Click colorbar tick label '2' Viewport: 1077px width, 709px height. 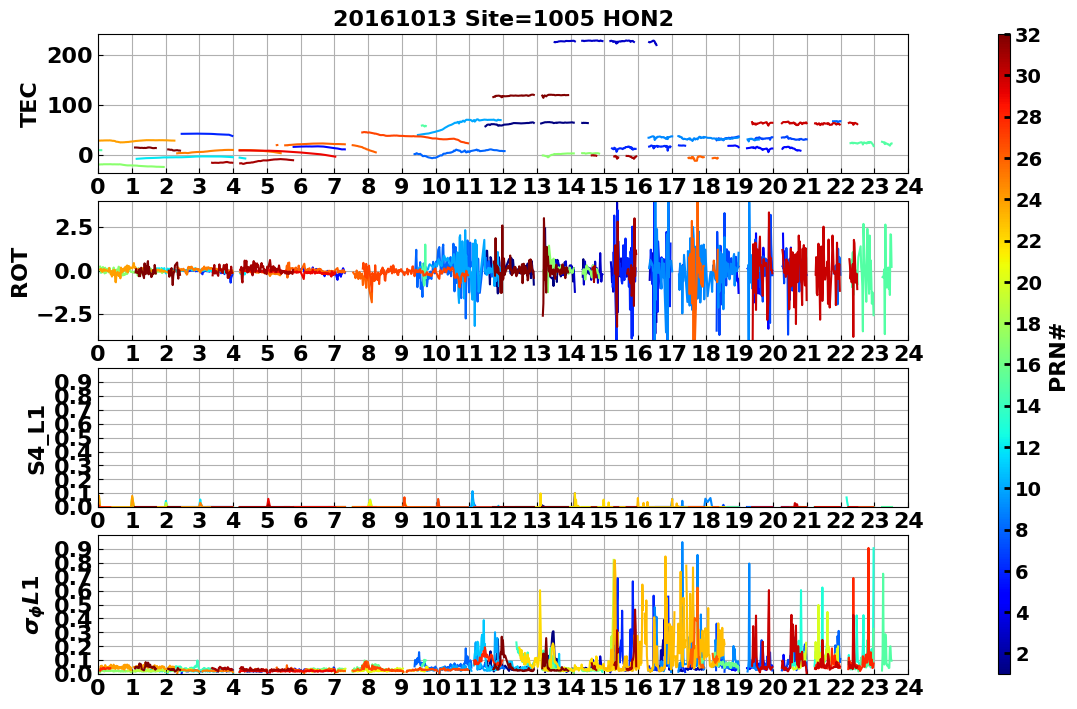click(1023, 653)
